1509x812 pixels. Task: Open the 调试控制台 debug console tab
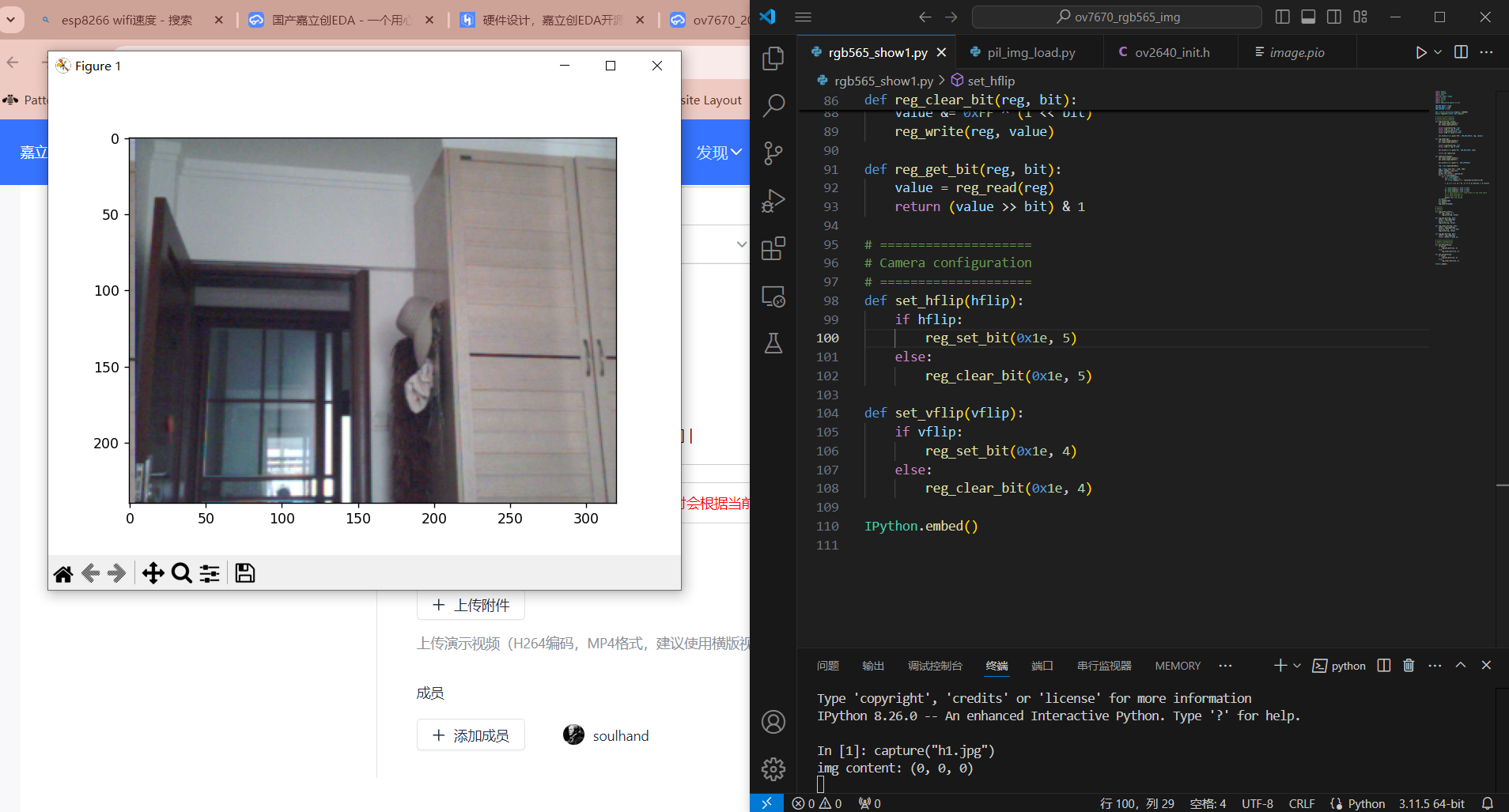[x=935, y=666]
